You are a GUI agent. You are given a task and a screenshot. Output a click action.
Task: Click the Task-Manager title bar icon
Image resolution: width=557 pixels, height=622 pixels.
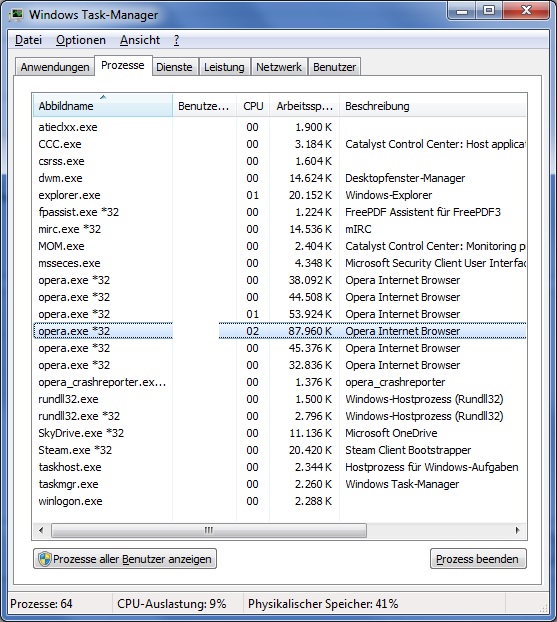pos(16,15)
